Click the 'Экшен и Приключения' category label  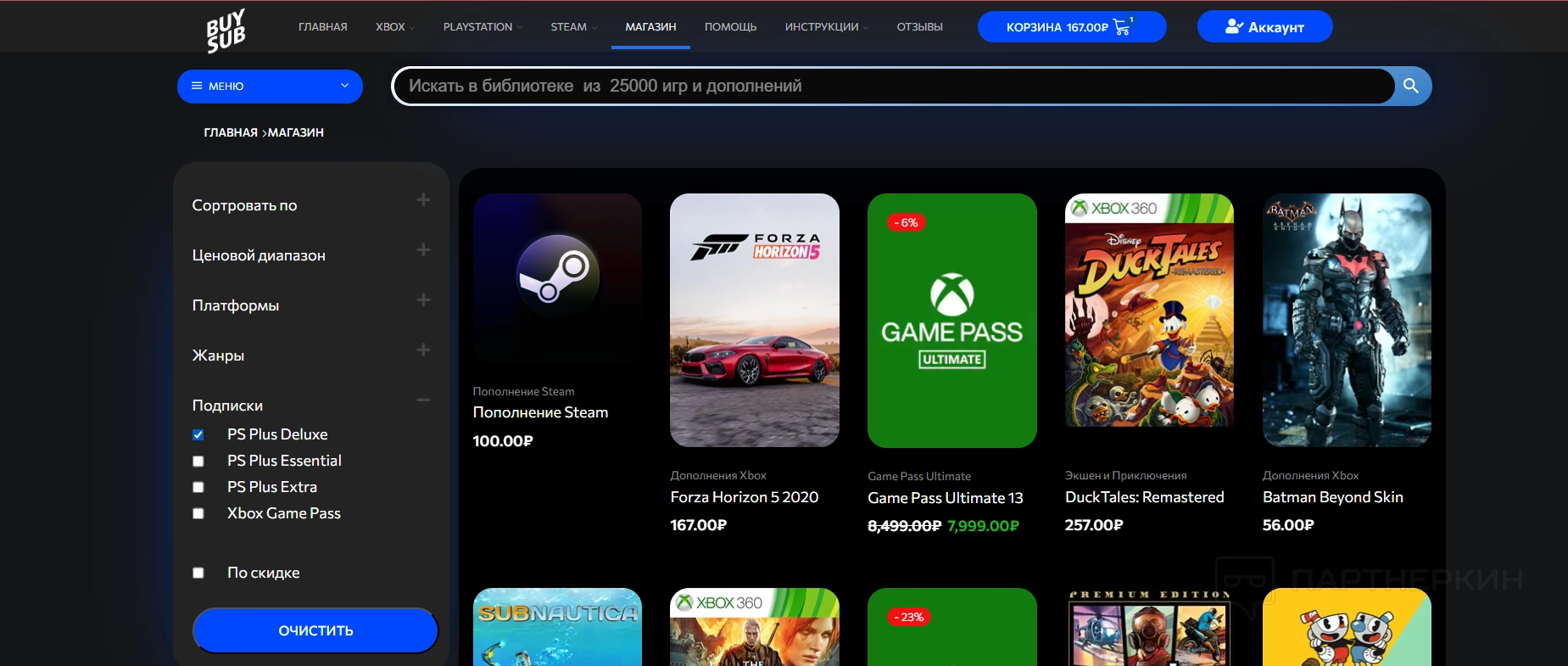pyautogui.click(x=1126, y=476)
